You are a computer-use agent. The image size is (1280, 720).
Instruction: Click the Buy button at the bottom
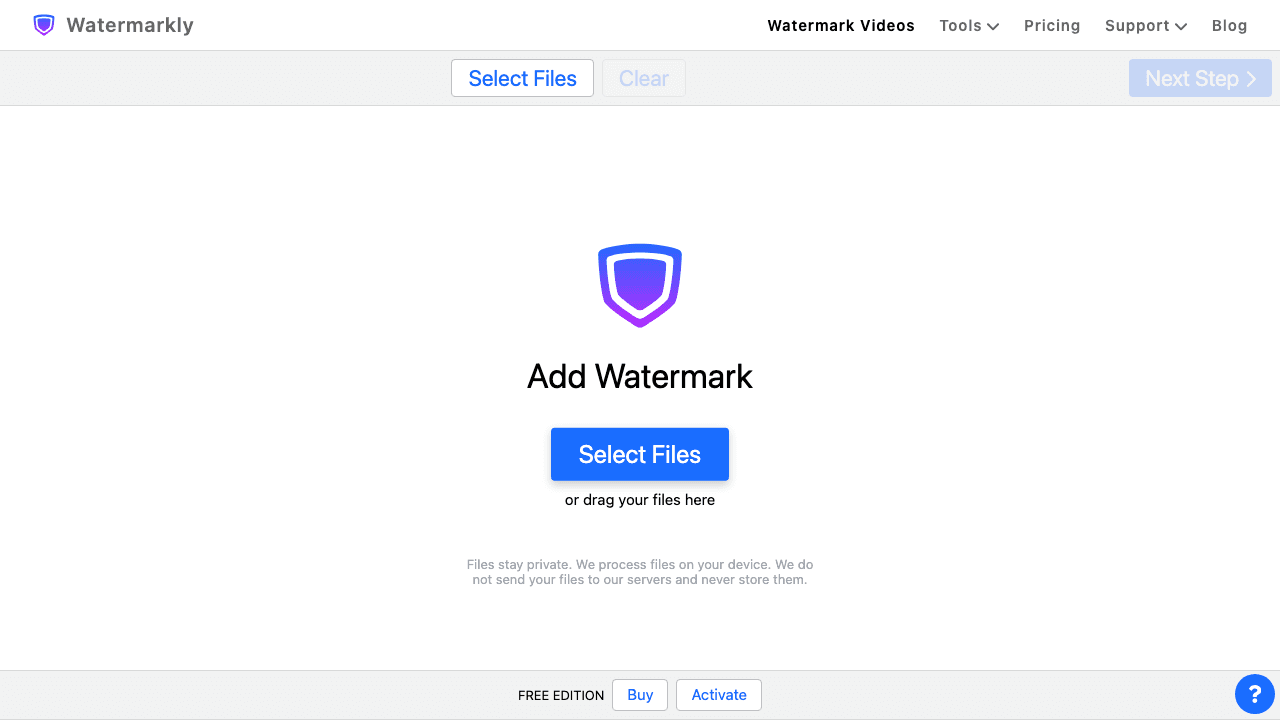coord(639,694)
